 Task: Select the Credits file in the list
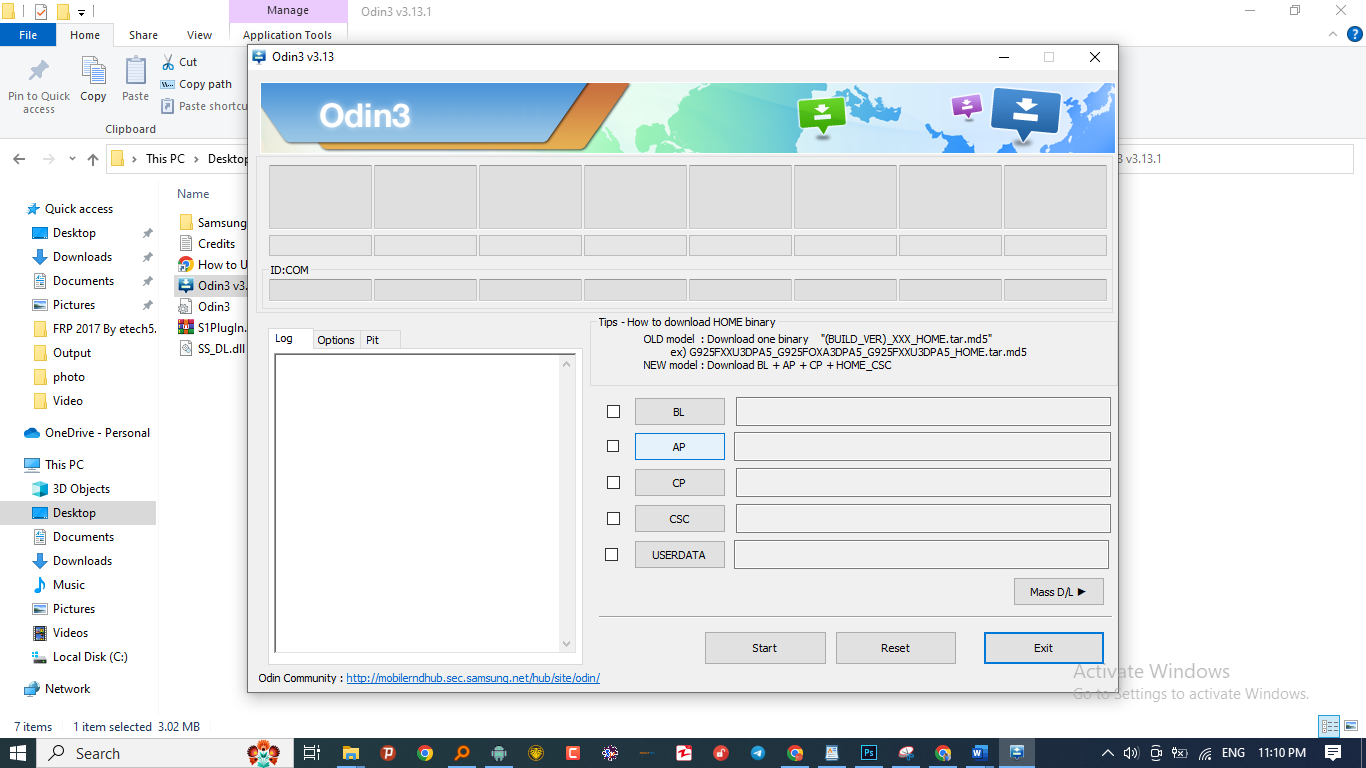(216, 243)
